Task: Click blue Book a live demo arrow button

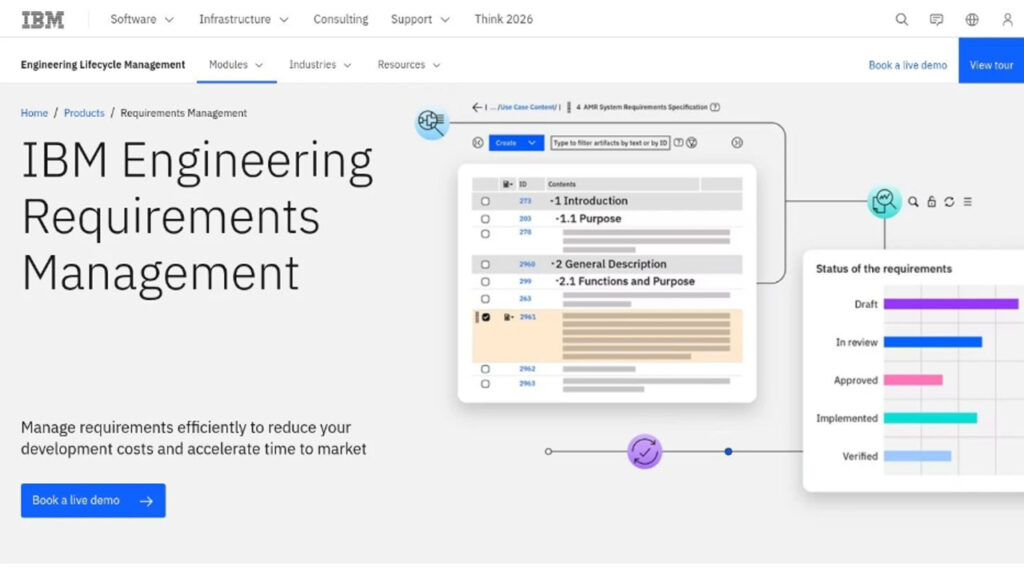Action: click(93, 501)
